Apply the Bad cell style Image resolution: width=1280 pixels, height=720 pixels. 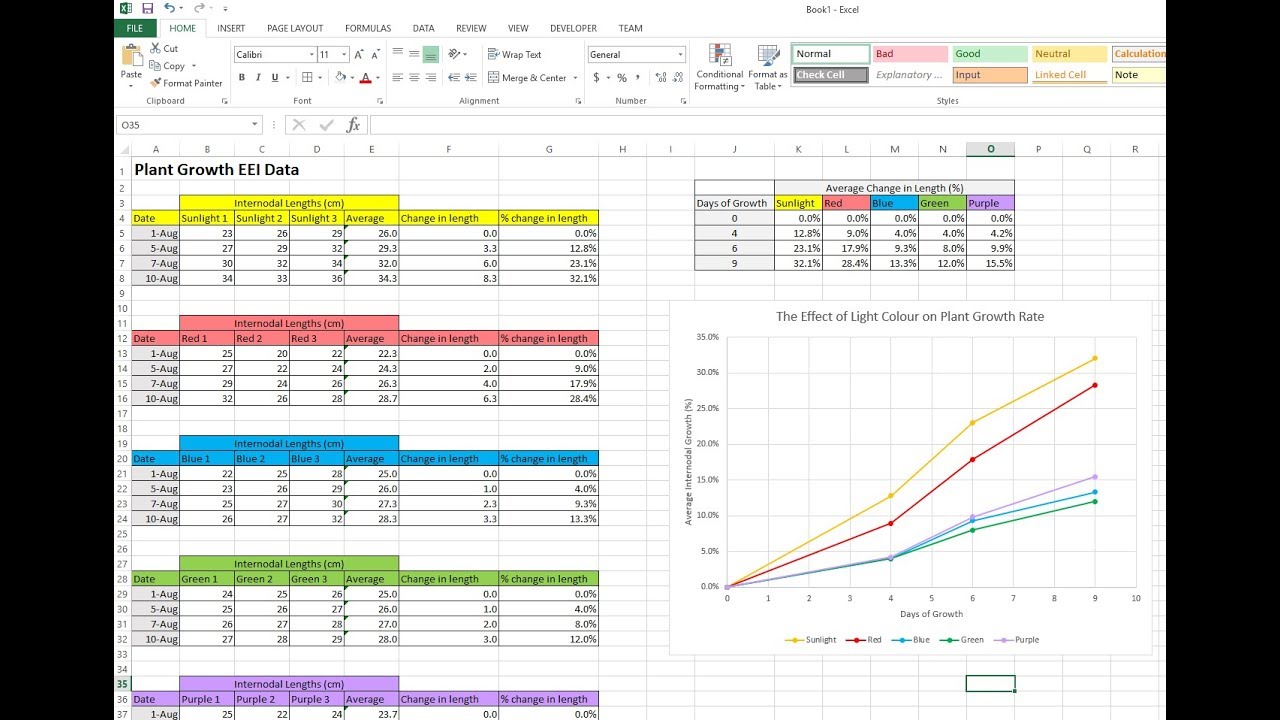click(x=910, y=54)
